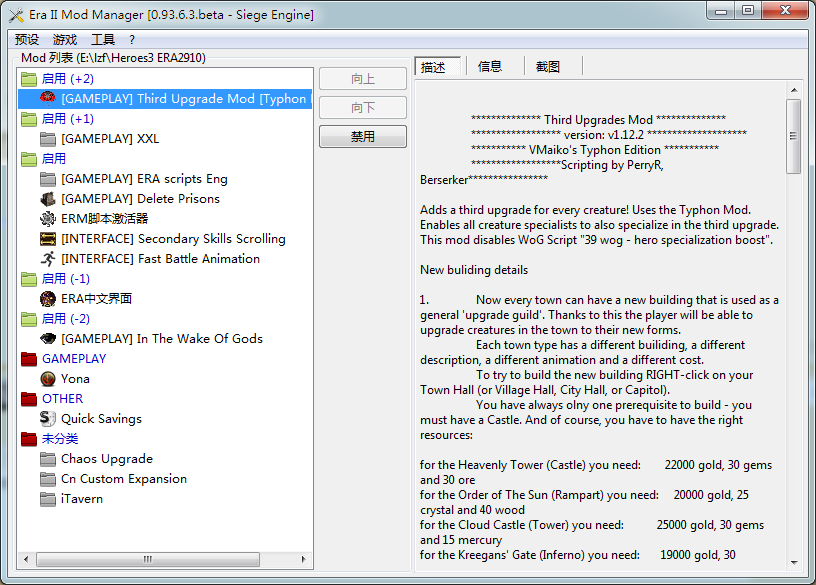
Task: Switch to the 信息 tab
Action: tap(490, 67)
